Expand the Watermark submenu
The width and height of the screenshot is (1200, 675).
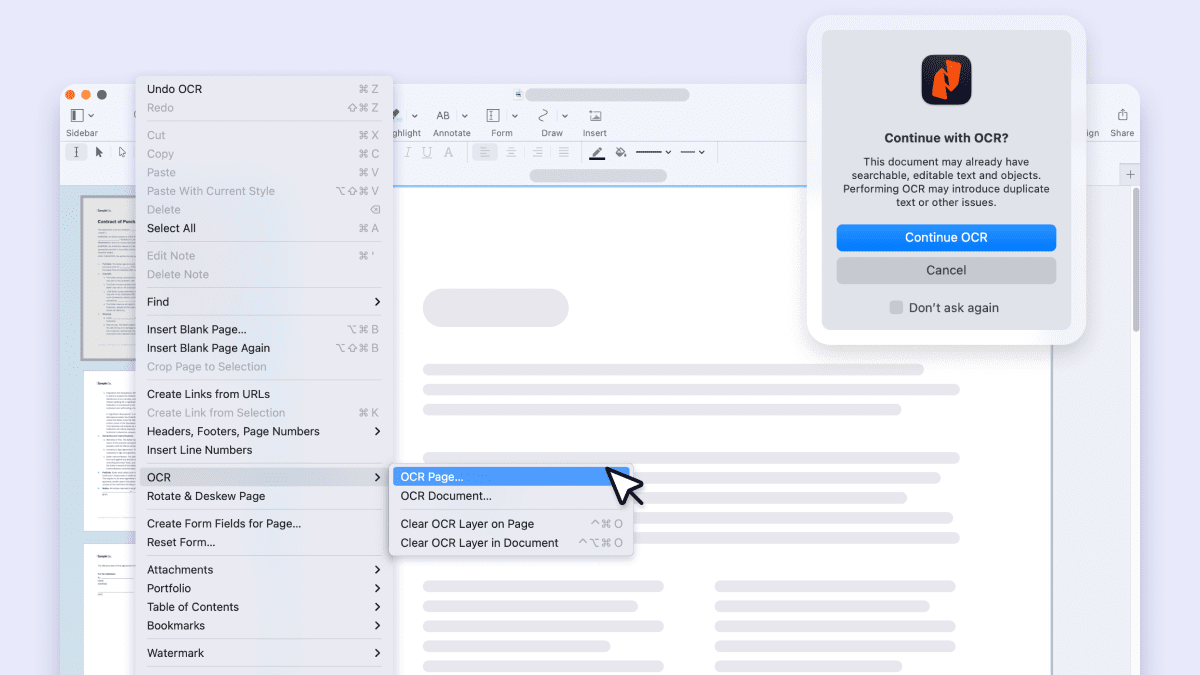[x=377, y=654]
